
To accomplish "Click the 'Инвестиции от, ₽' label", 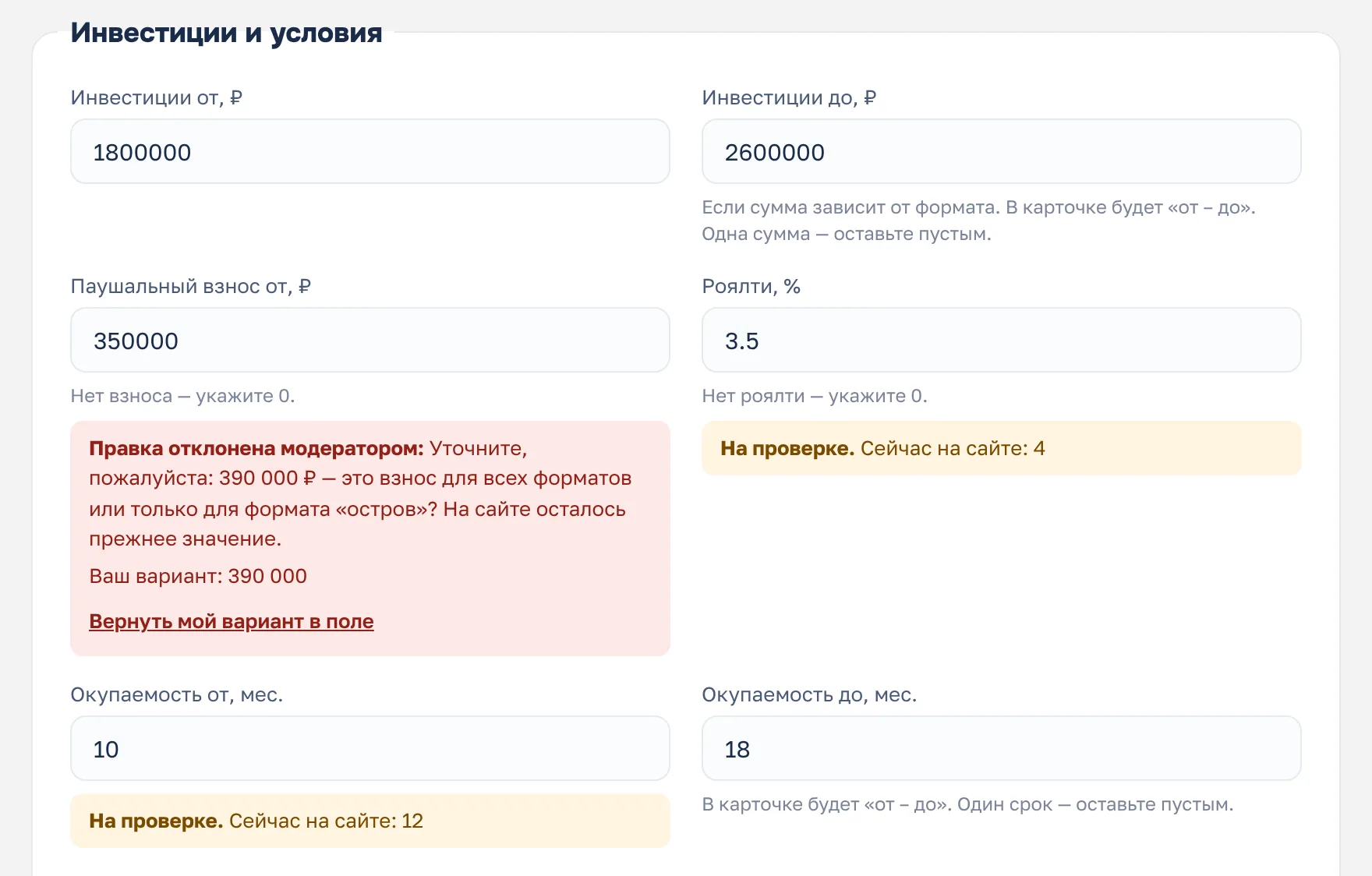I will [x=157, y=97].
